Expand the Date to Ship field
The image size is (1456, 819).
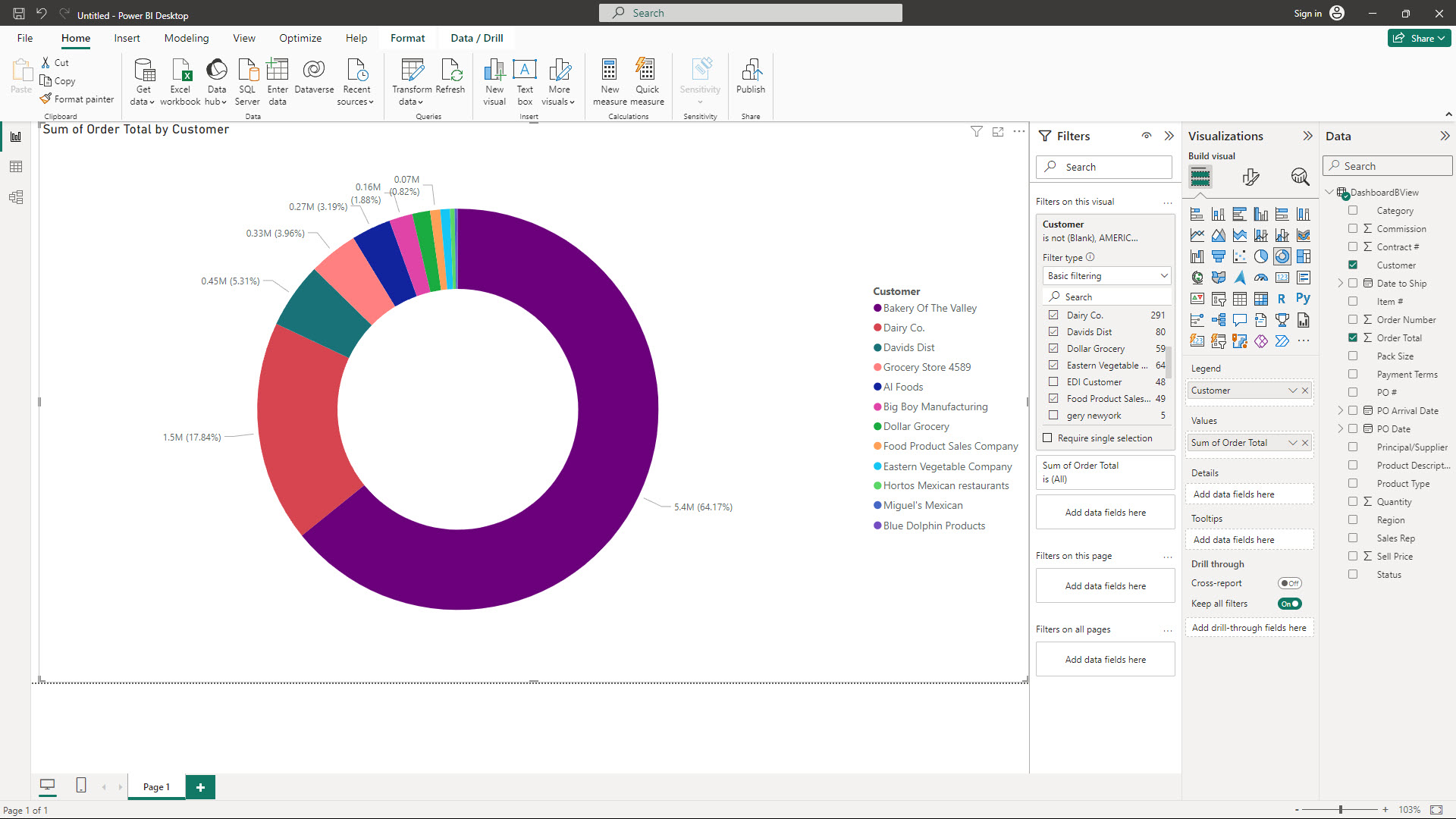[1340, 284]
